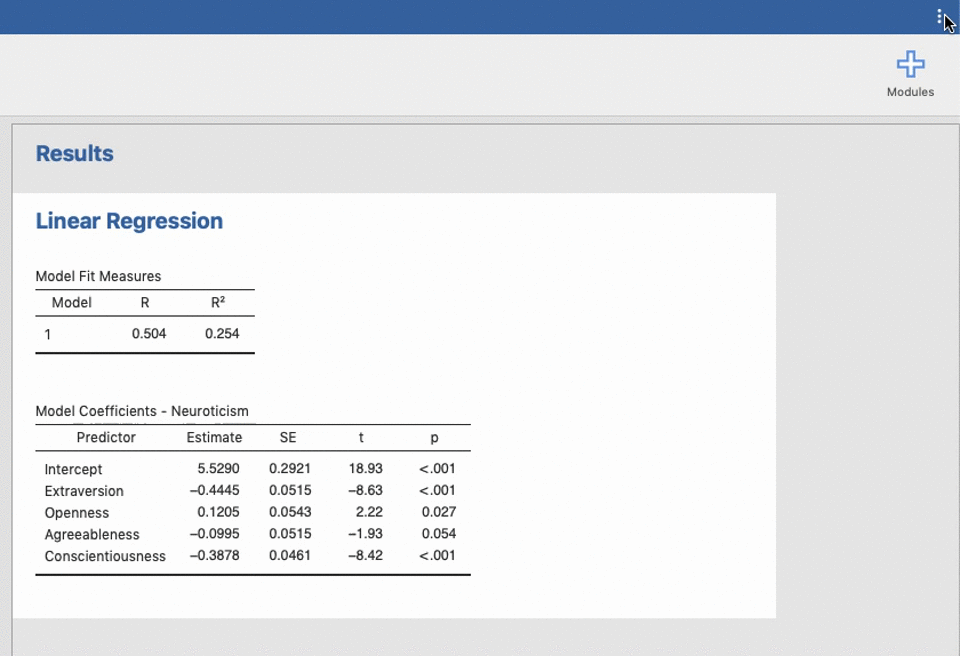Screen dimensions: 960x656
Task: Click the p column header
Action: pos(434,438)
